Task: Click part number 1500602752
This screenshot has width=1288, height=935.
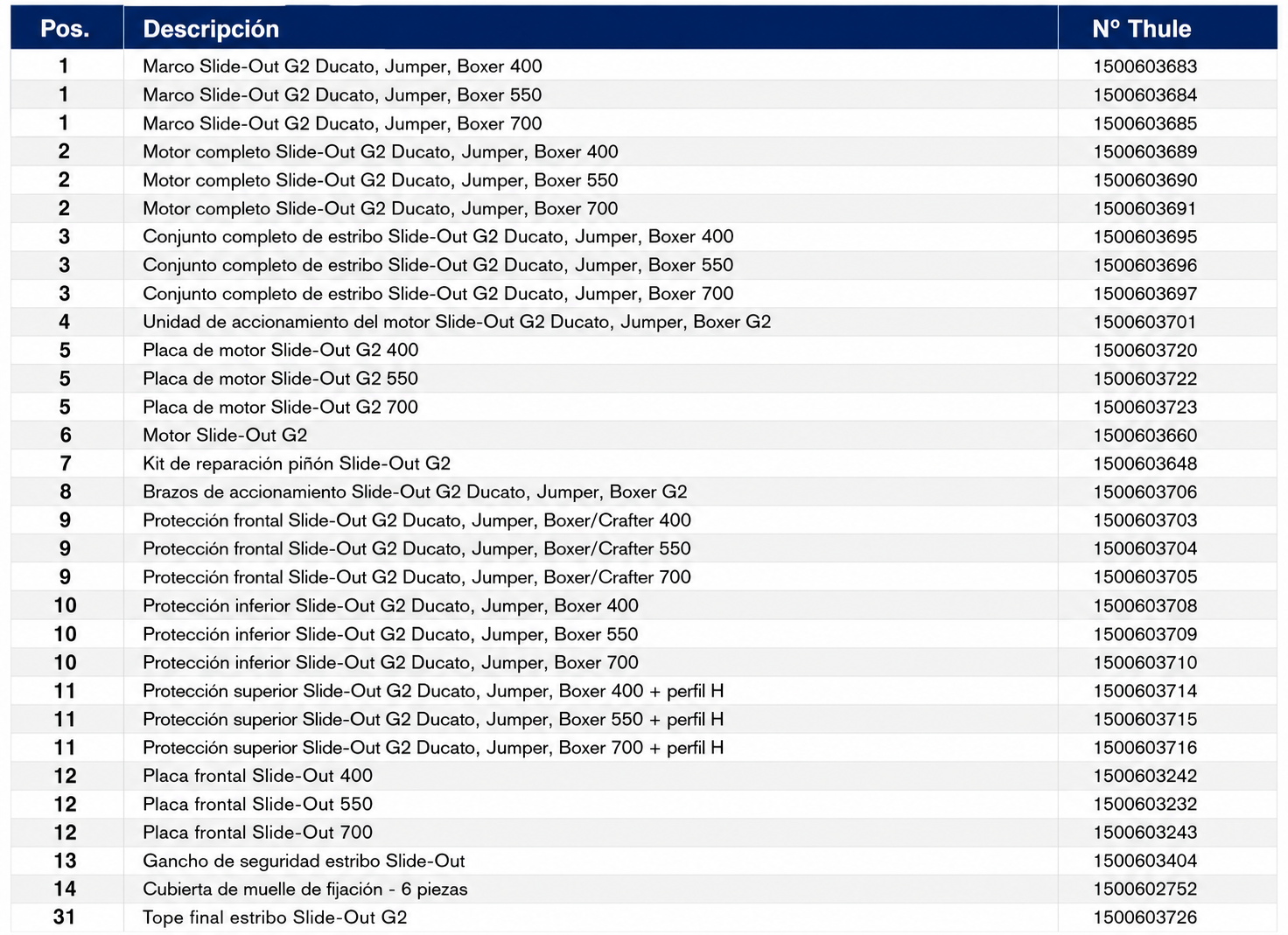Action: tap(1144, 890)
